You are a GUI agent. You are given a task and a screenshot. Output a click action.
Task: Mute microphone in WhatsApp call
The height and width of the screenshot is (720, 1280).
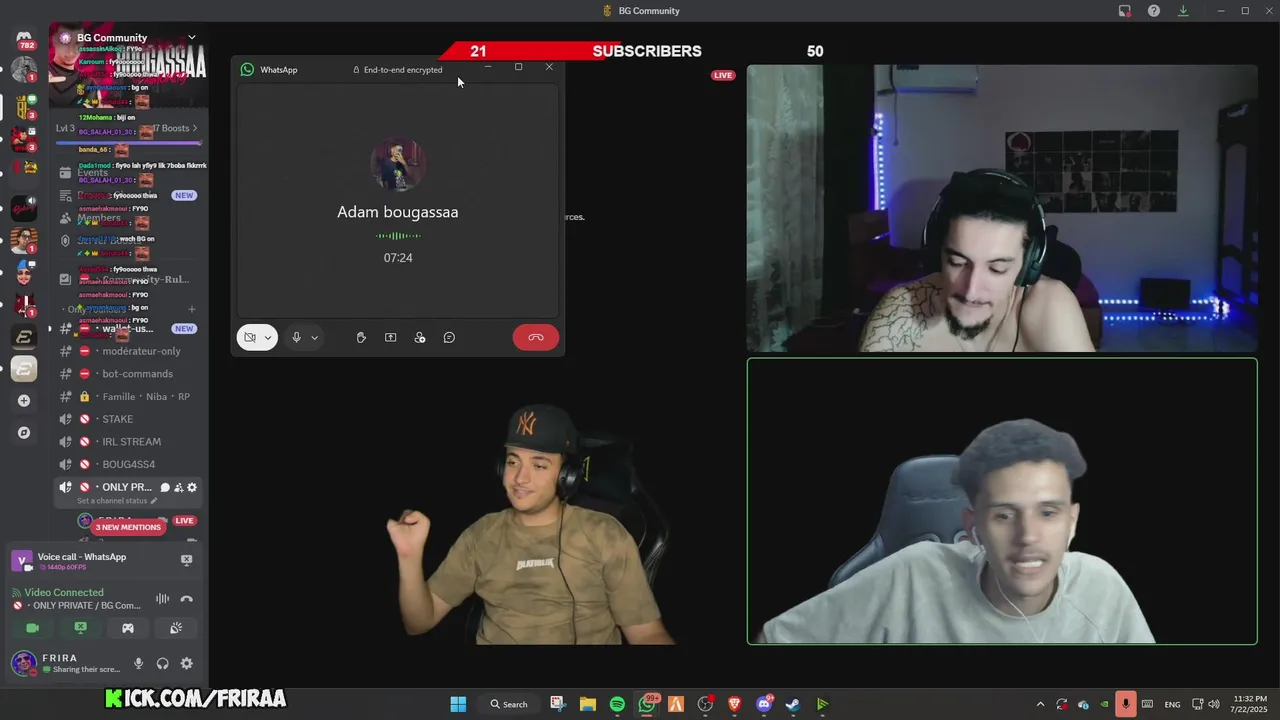296,337
